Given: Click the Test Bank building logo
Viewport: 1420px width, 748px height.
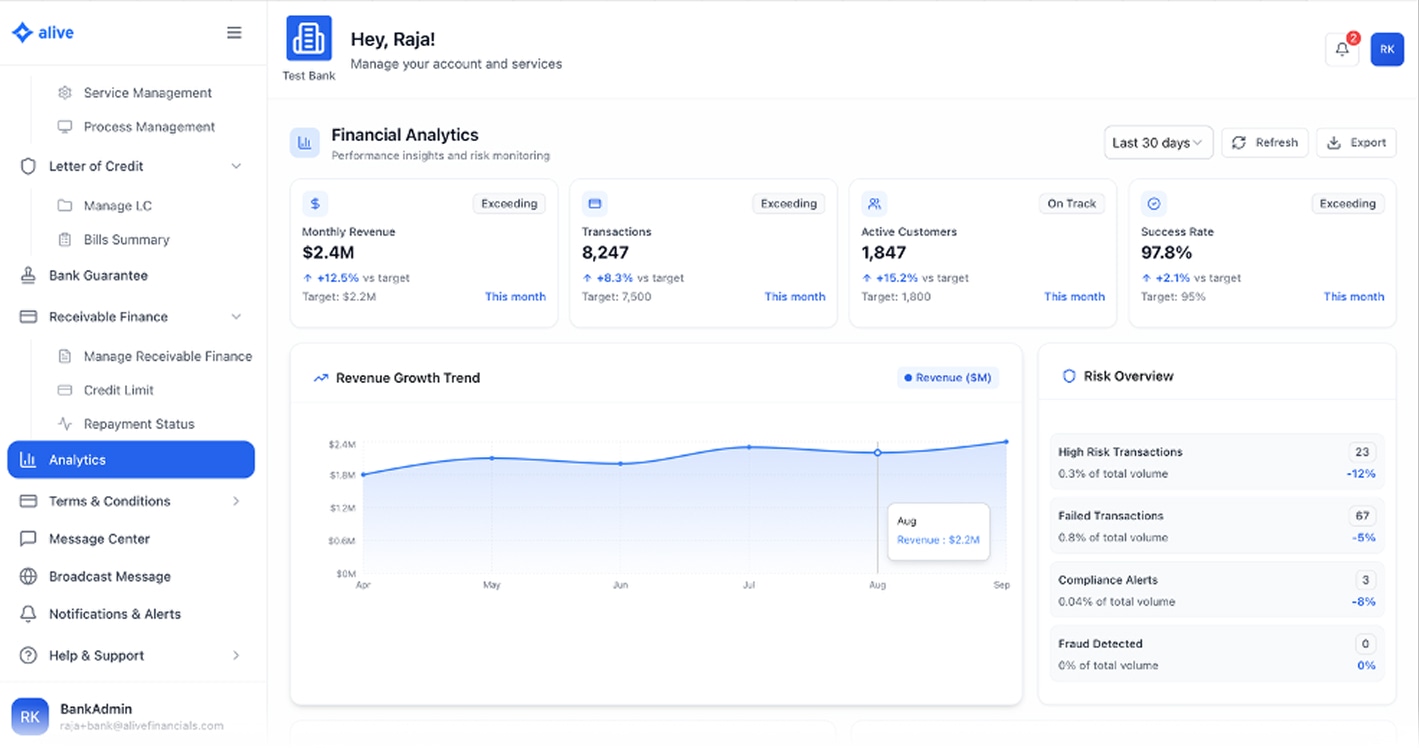Looking at the screenshot, I should pyautogui.click(x=308, y=39).
